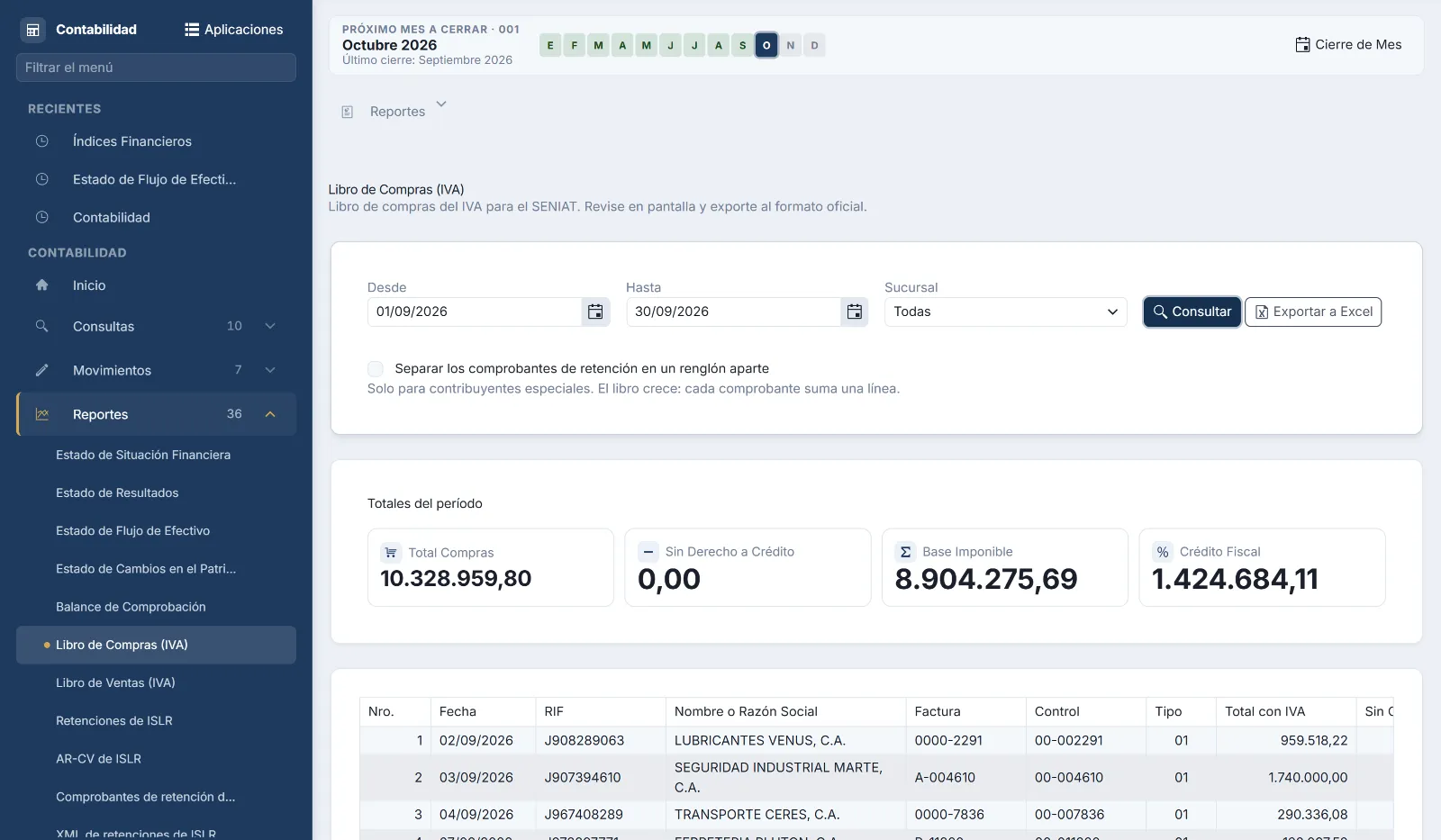Click the Inicio home icon

pos(41,285)
